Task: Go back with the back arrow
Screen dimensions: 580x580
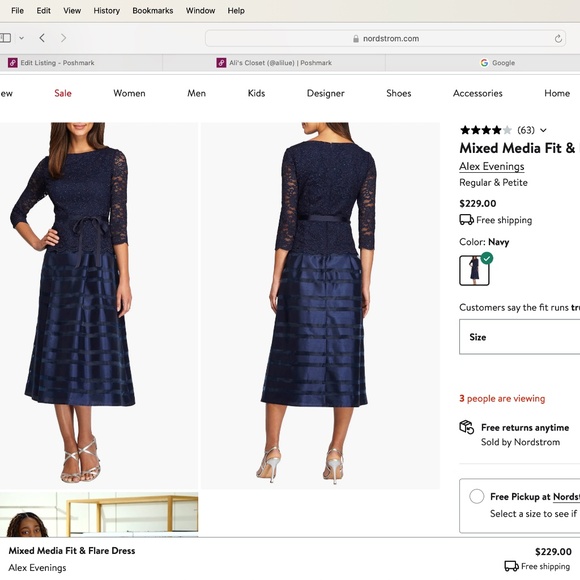Action: point(42,38)
